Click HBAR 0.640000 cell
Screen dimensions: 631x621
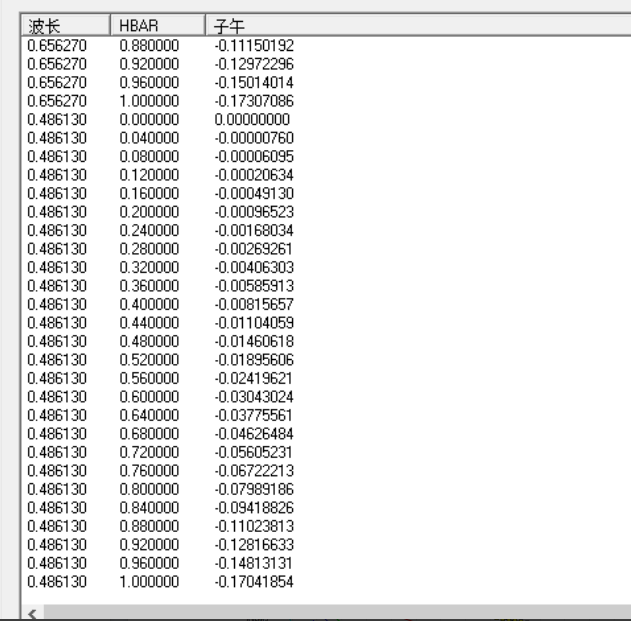coord(149,415)
